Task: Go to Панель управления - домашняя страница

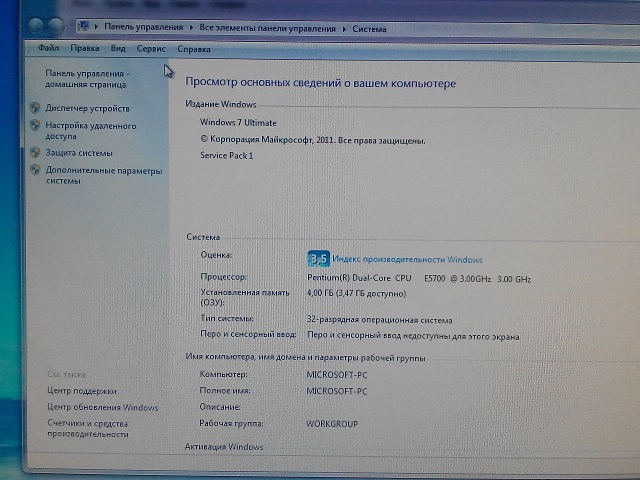Action: pyautogui.click(x=87, y=79)
